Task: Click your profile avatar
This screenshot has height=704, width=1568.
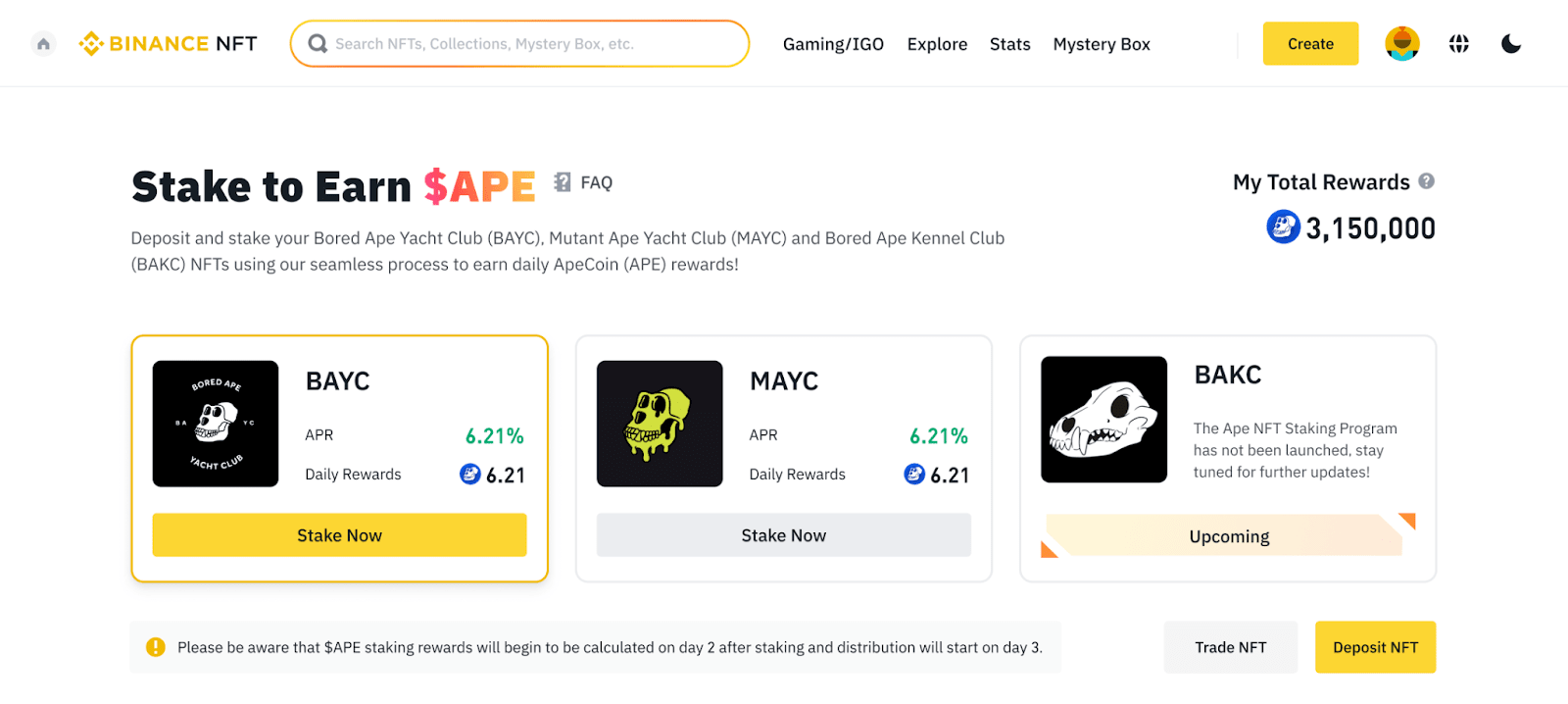Action: point(1401,43)
